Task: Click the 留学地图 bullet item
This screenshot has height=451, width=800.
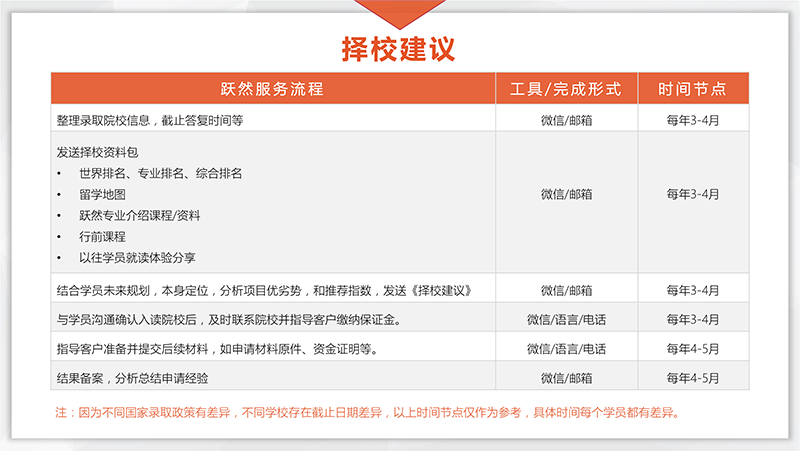Action: click(101, 194)
